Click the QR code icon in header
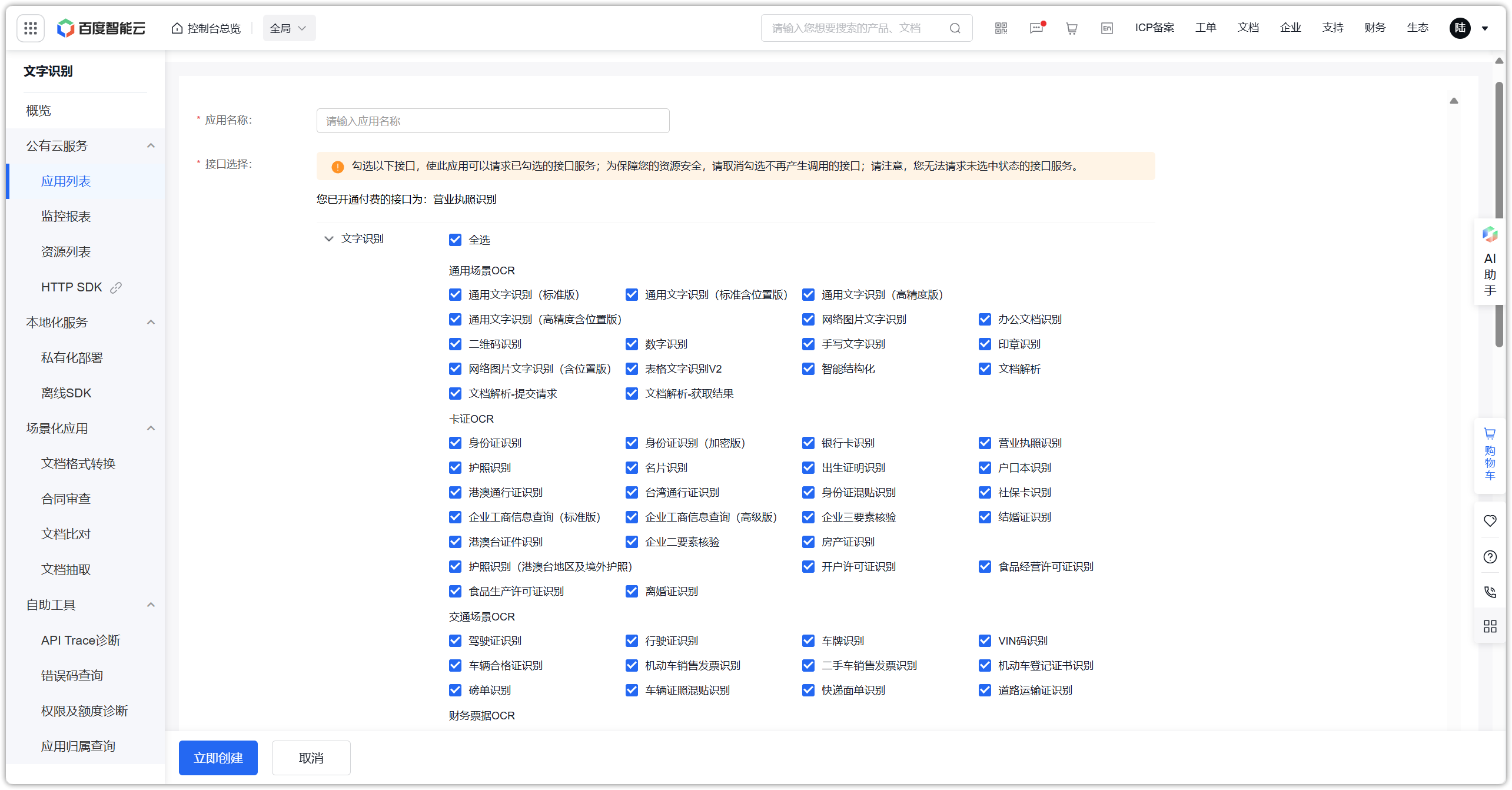This screenshot has height=790, width=1512. click(x=1001, y=28)
